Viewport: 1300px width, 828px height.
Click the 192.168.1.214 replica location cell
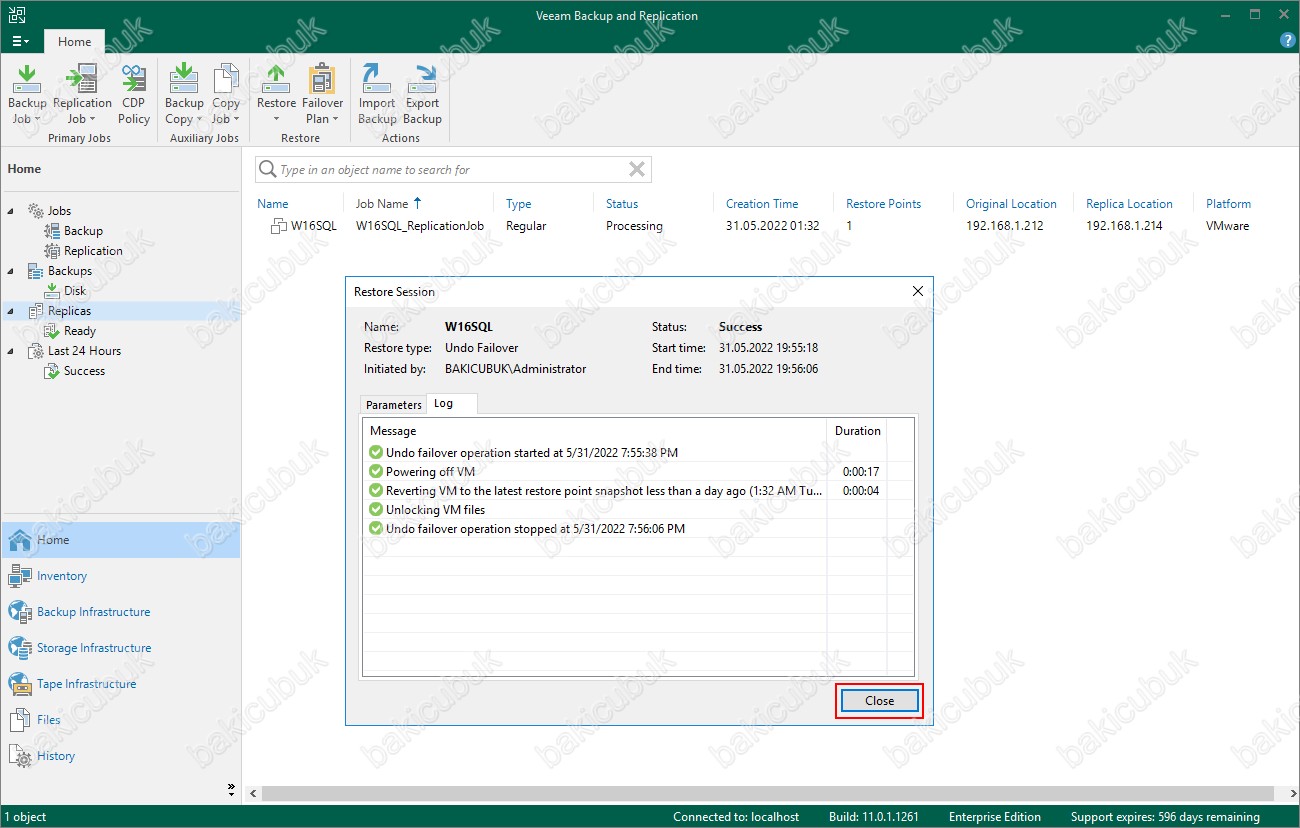[x=1124, y=226]
